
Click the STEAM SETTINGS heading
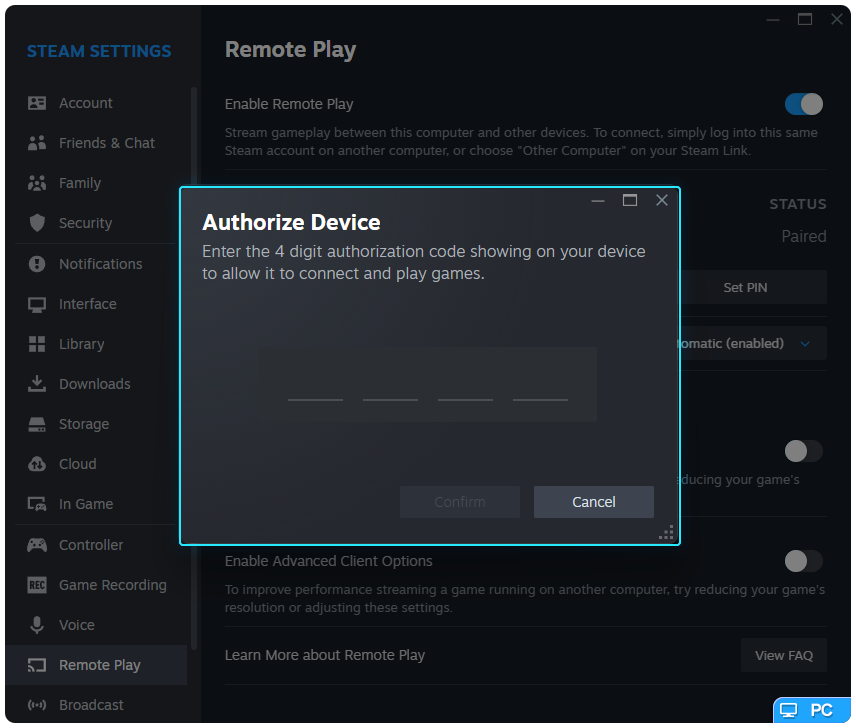pos(99,51)
